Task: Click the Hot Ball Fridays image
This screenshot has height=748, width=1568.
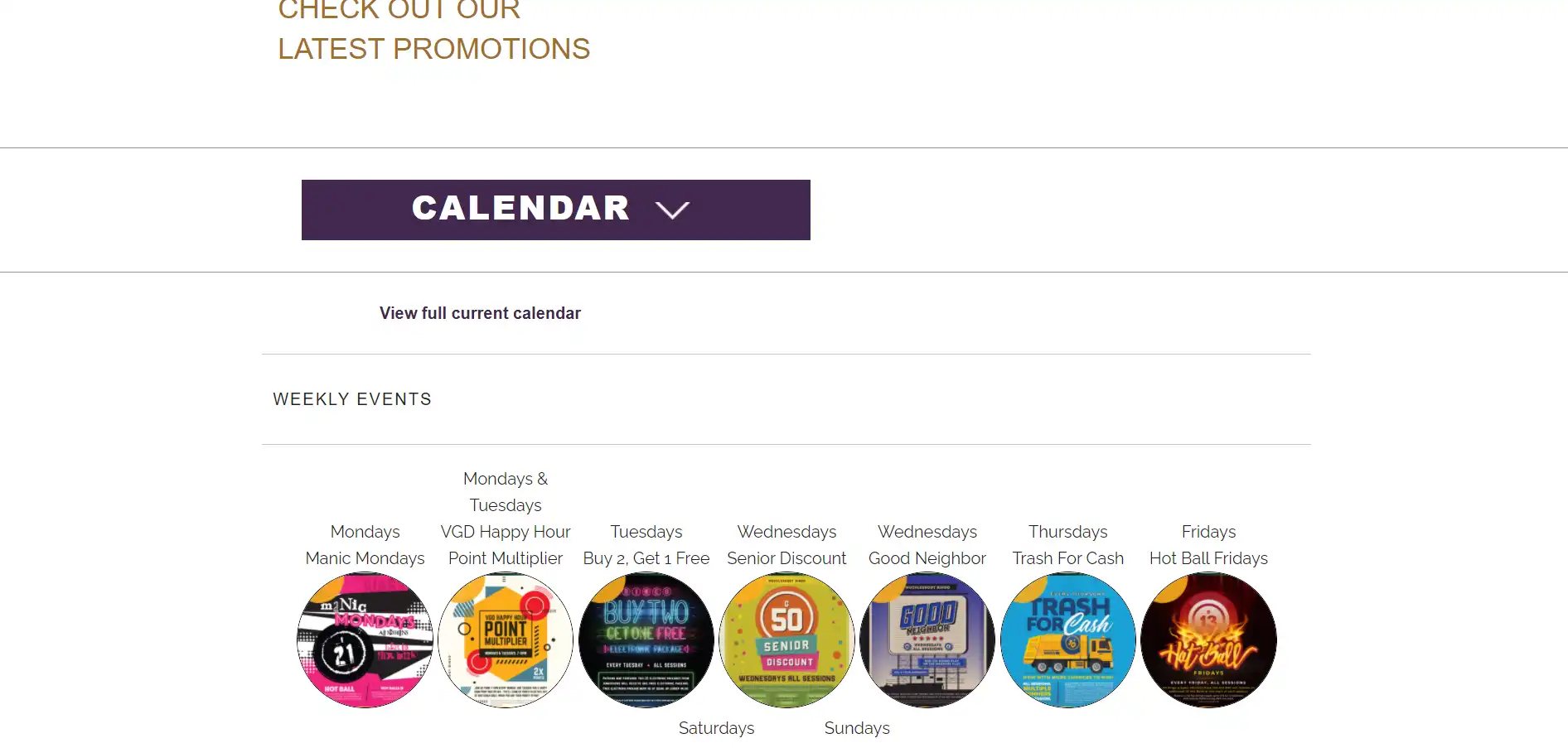Action: [x=1208, y=639]
